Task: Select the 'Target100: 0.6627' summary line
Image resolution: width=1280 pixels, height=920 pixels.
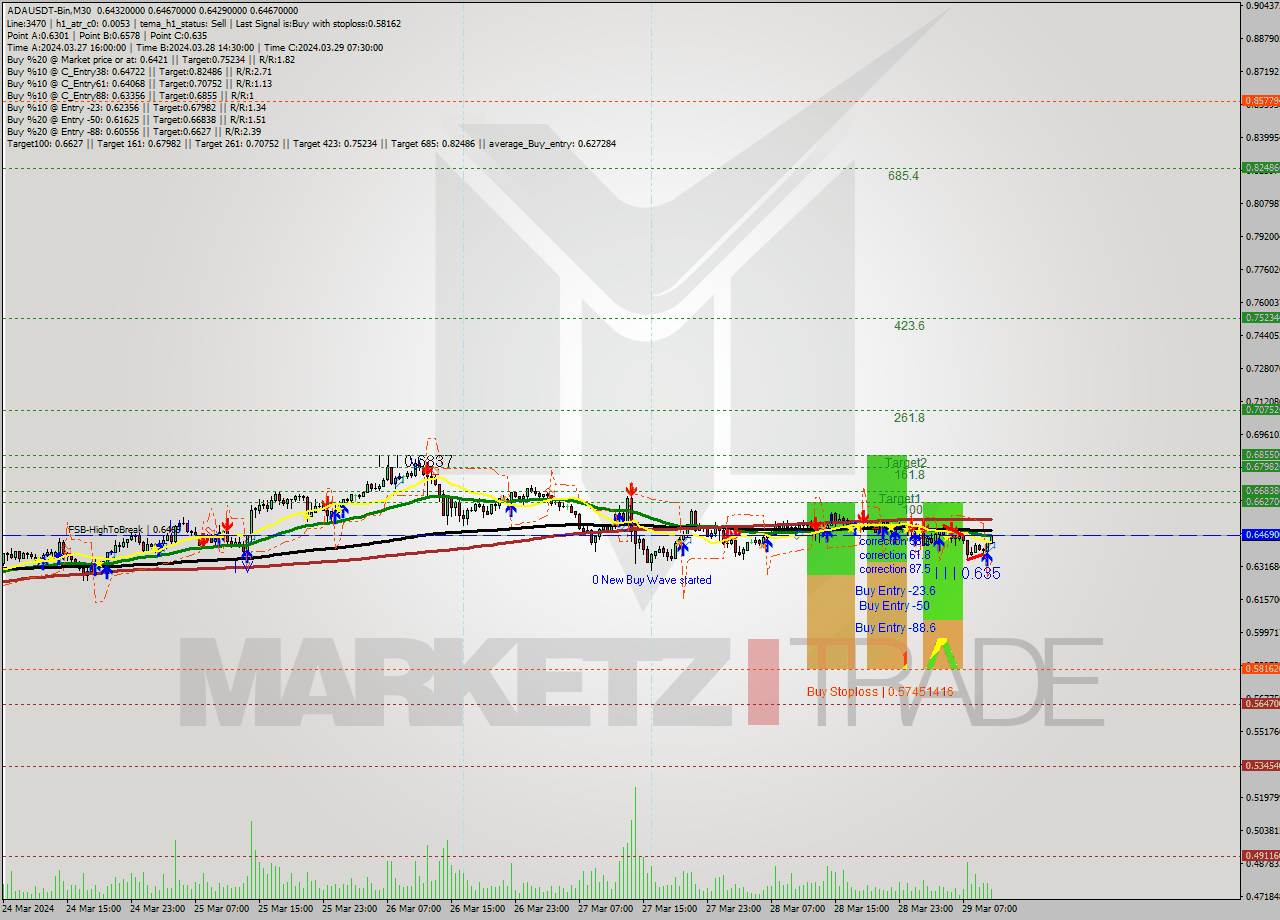Action: [311, 144]
